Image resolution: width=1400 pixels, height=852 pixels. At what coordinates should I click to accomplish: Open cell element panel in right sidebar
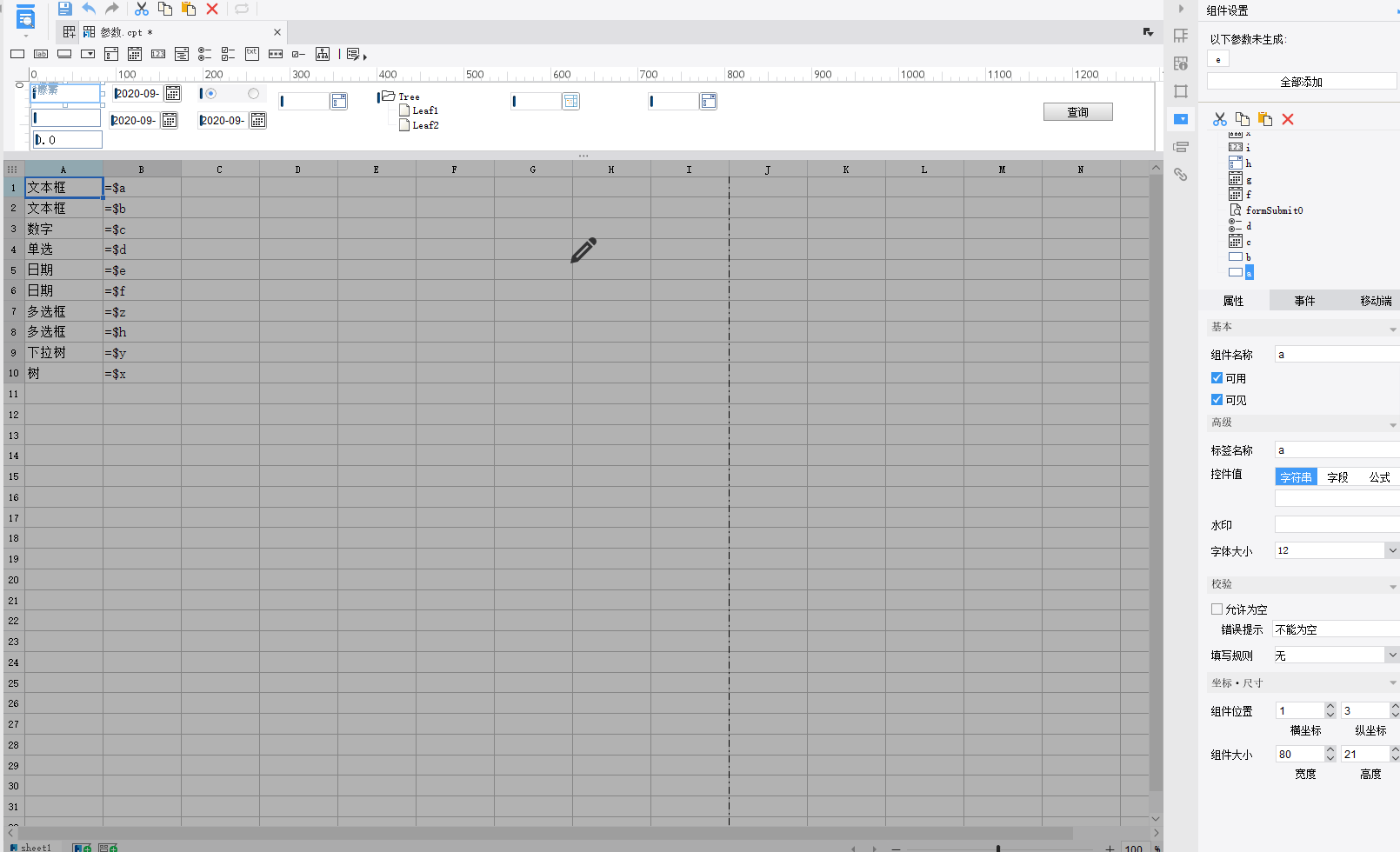[1181, 36]
